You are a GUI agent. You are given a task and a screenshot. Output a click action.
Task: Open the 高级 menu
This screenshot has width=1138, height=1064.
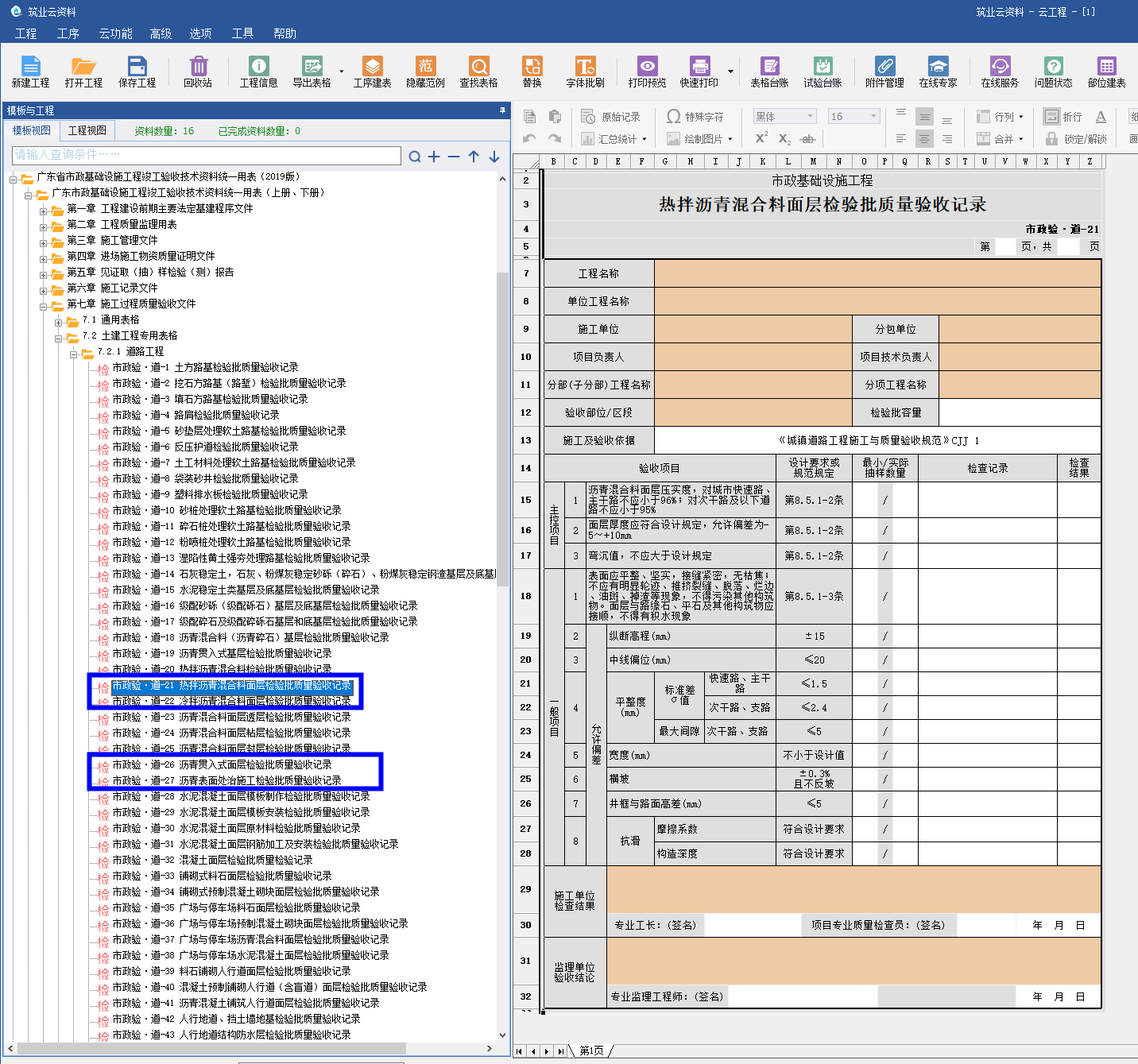(x=161, y=33)
